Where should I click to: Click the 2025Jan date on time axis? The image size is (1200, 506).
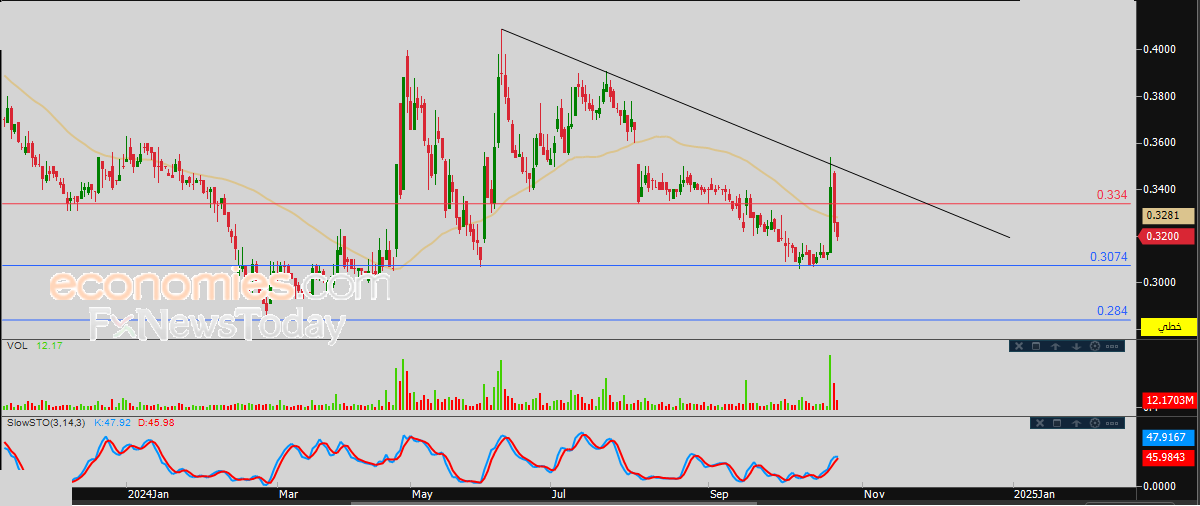[1033, 494]
